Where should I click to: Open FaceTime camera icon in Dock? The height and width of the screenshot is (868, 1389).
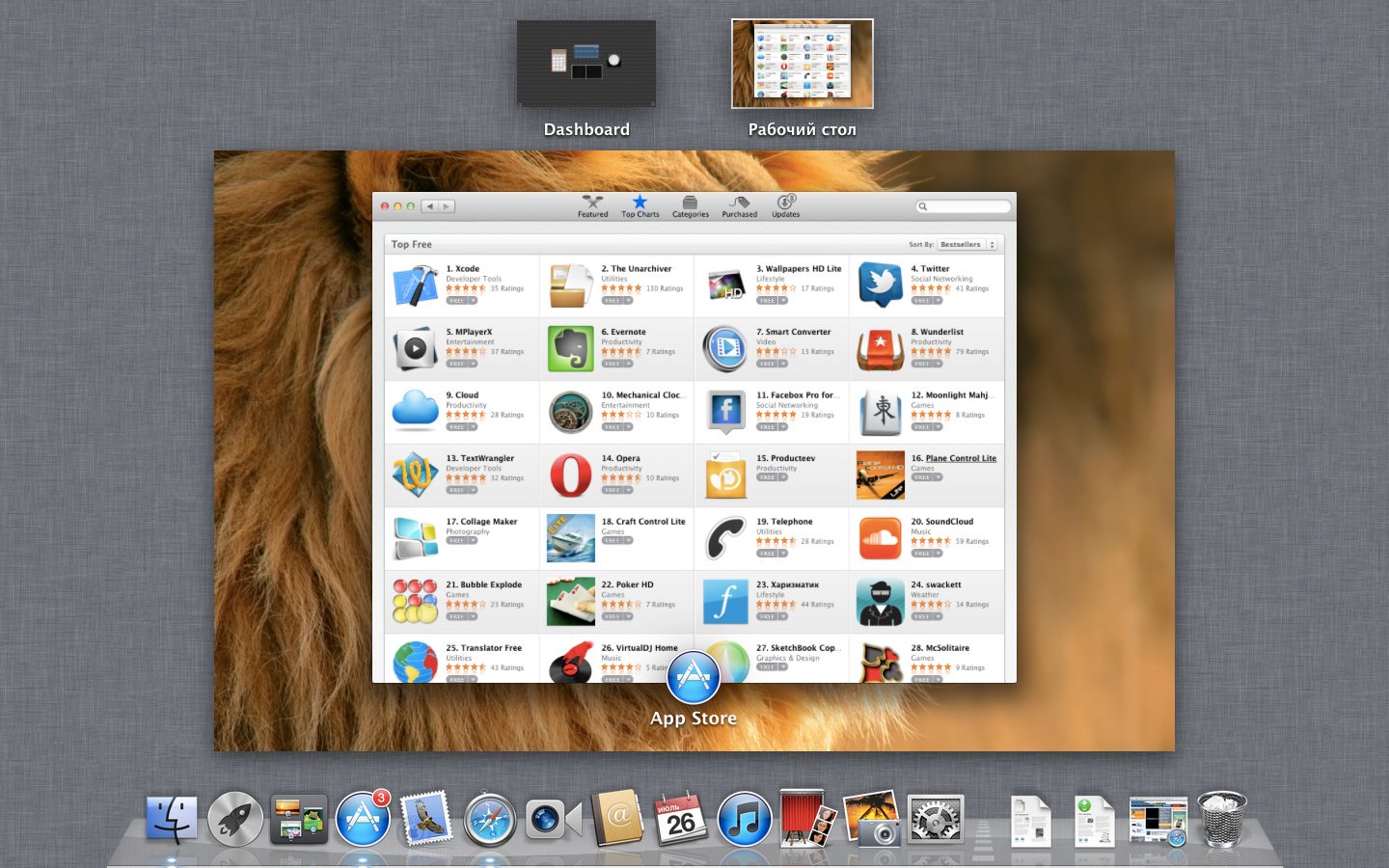[x=553, y=820]
